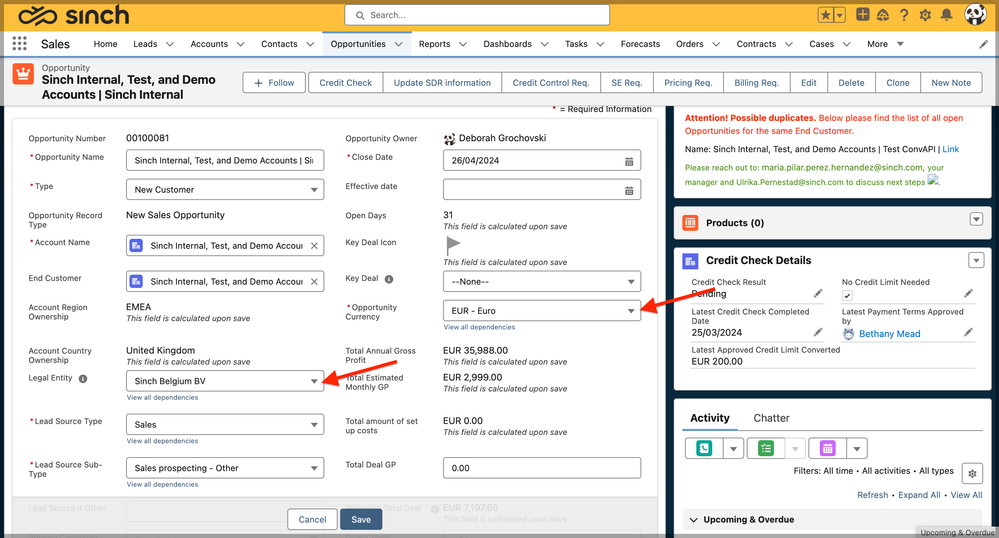Go to the Home tab
Screen dimensions: 999x538
point(105,44)
